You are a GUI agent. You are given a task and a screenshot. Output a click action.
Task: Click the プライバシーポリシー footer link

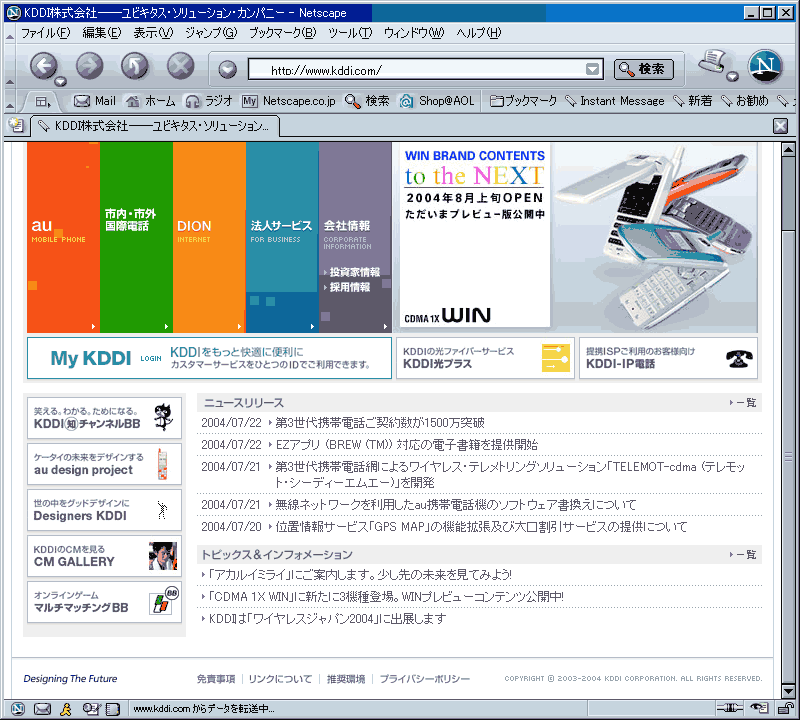click(424, 679)
